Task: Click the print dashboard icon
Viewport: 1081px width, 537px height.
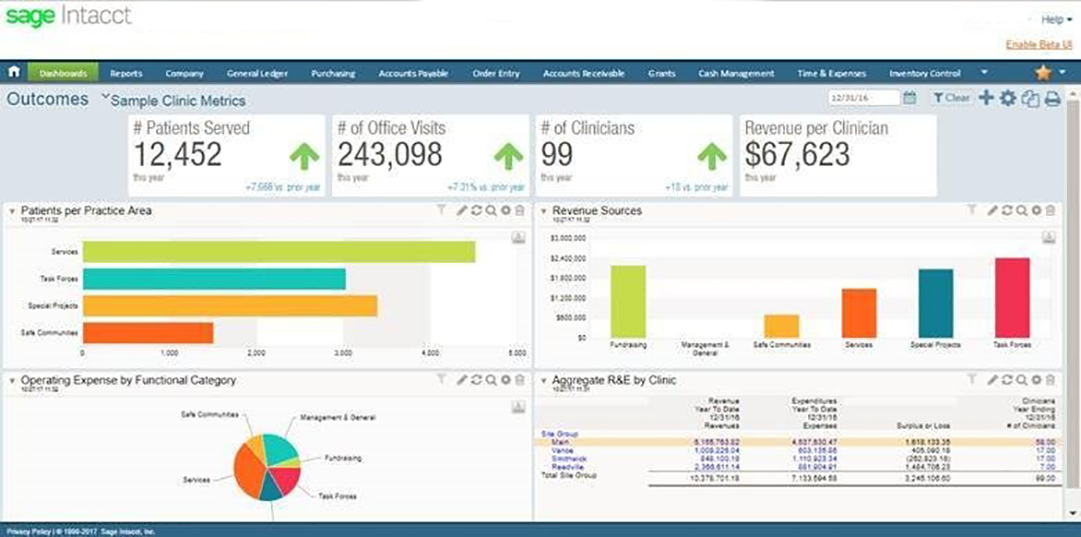Action: coord(1052,98)
